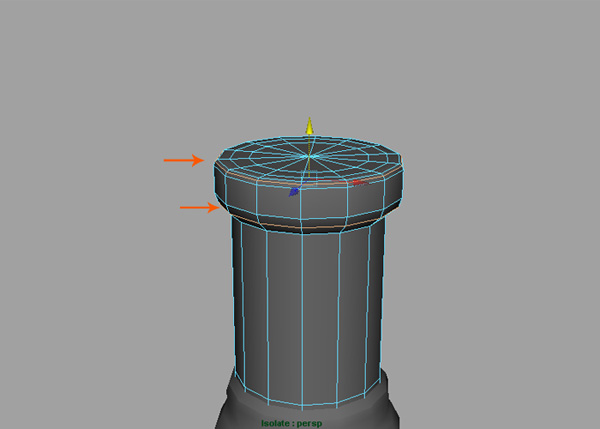Click the lower orange annotation arrow
The image size is (600, 429).
[x=198, y=207]
